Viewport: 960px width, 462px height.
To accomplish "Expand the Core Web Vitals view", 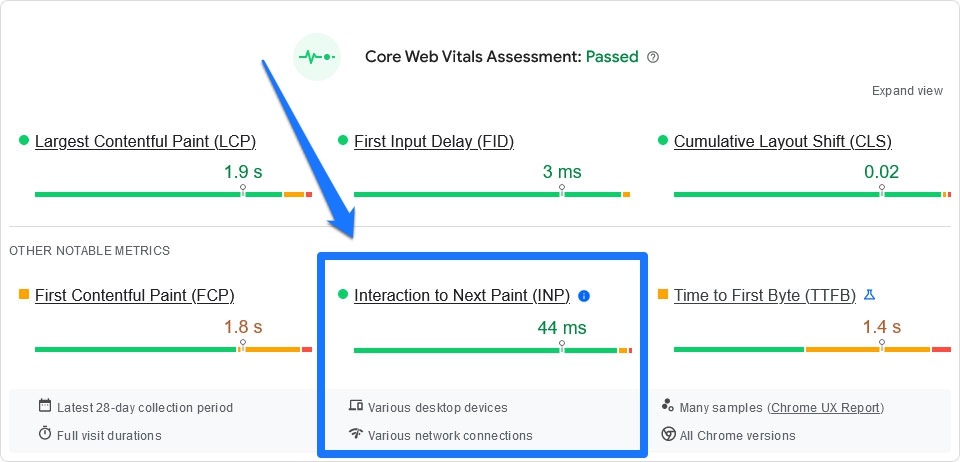I will tap(907, 91).
